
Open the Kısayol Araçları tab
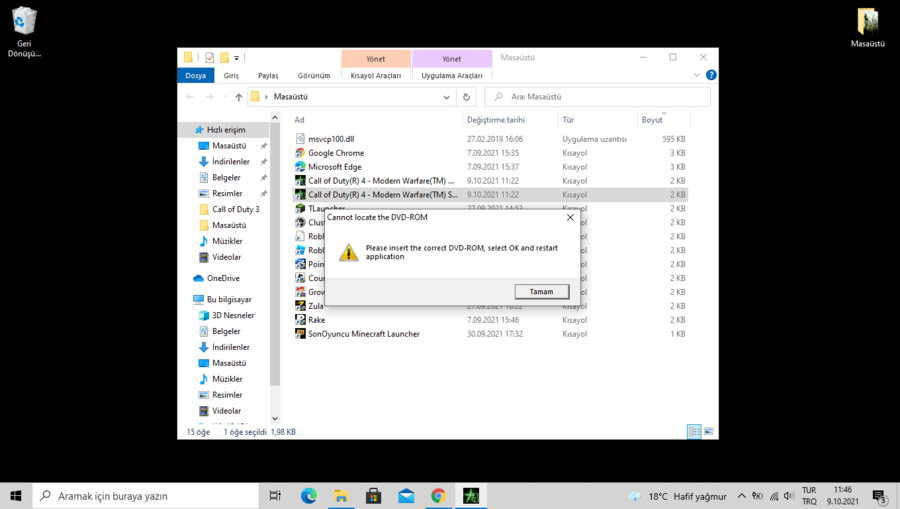tap(375, 75)
